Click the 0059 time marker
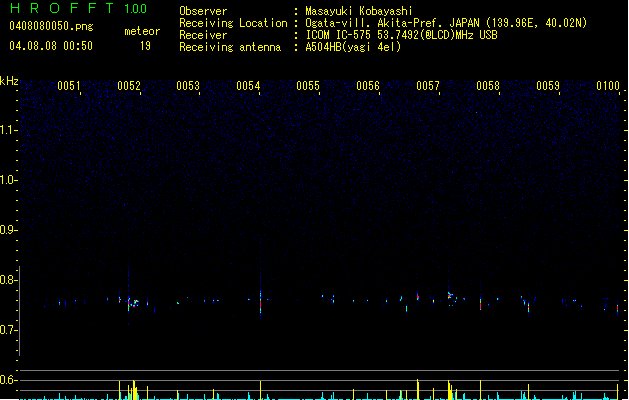 (548, 86)
